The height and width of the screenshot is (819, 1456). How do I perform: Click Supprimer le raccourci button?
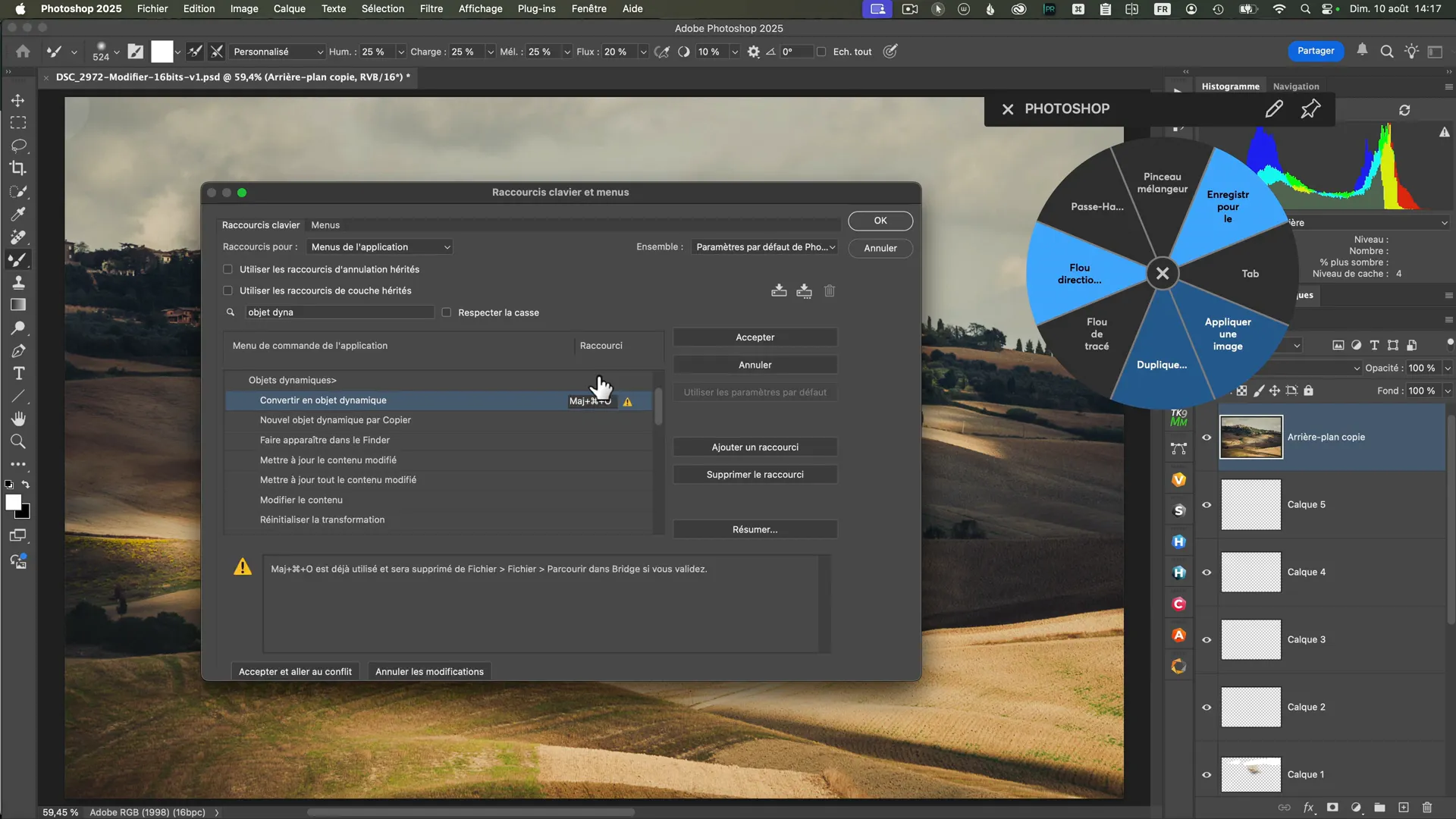click(x=755, y=475)
